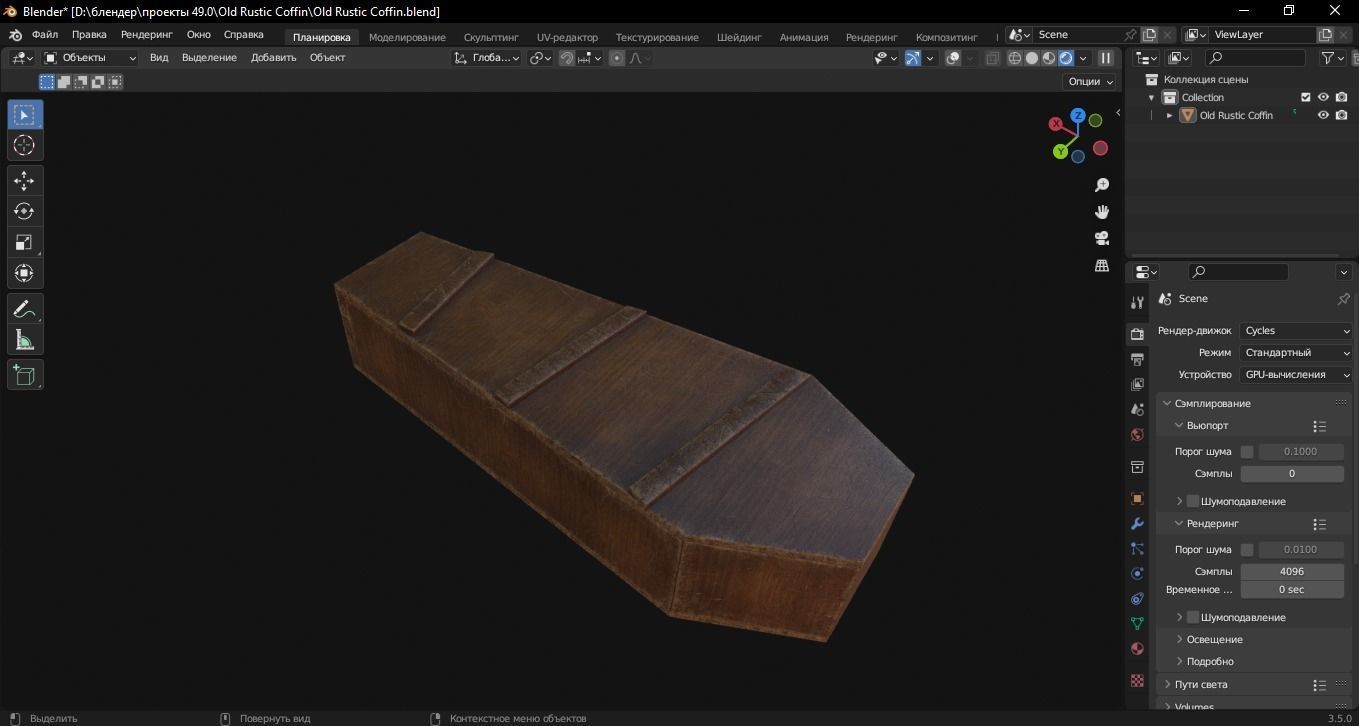
Task: Open the Object properties tab
Action: coord(1137,498)
